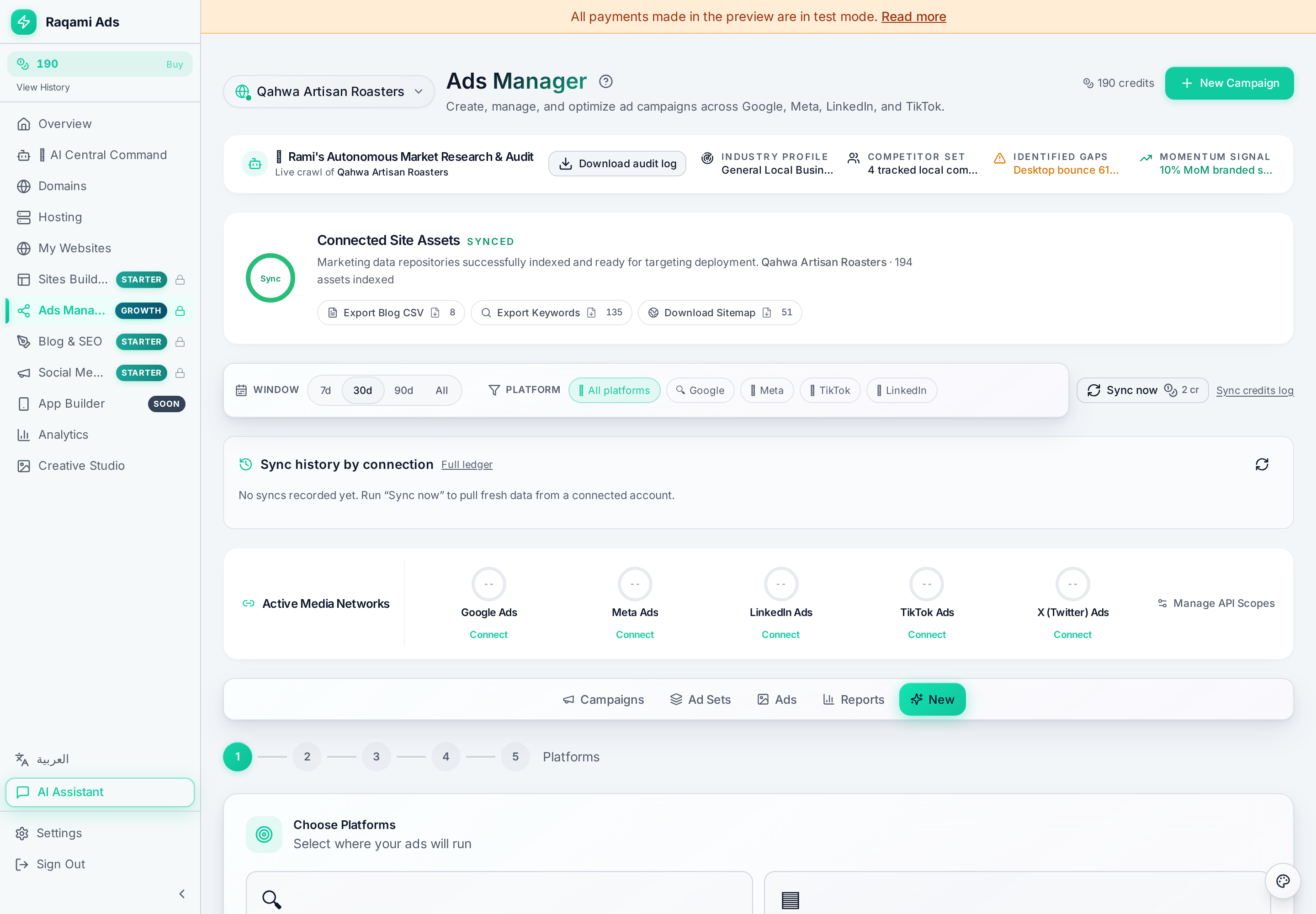This screenshot has width=1316, height=914.
Task: Select the 30d window option
Action: click(362, 391)
